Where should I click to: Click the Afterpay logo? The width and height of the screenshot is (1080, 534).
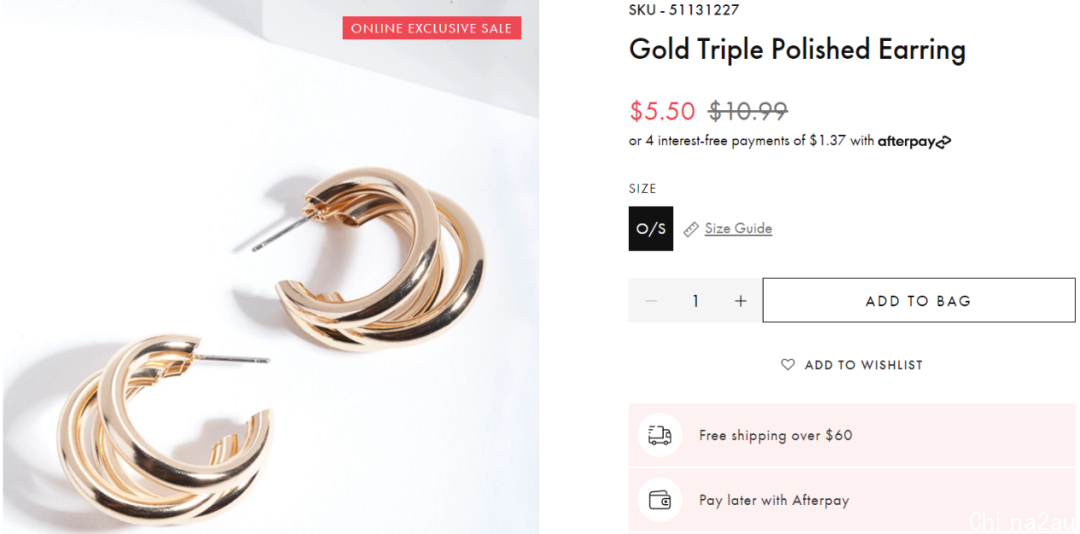[914, 141]
